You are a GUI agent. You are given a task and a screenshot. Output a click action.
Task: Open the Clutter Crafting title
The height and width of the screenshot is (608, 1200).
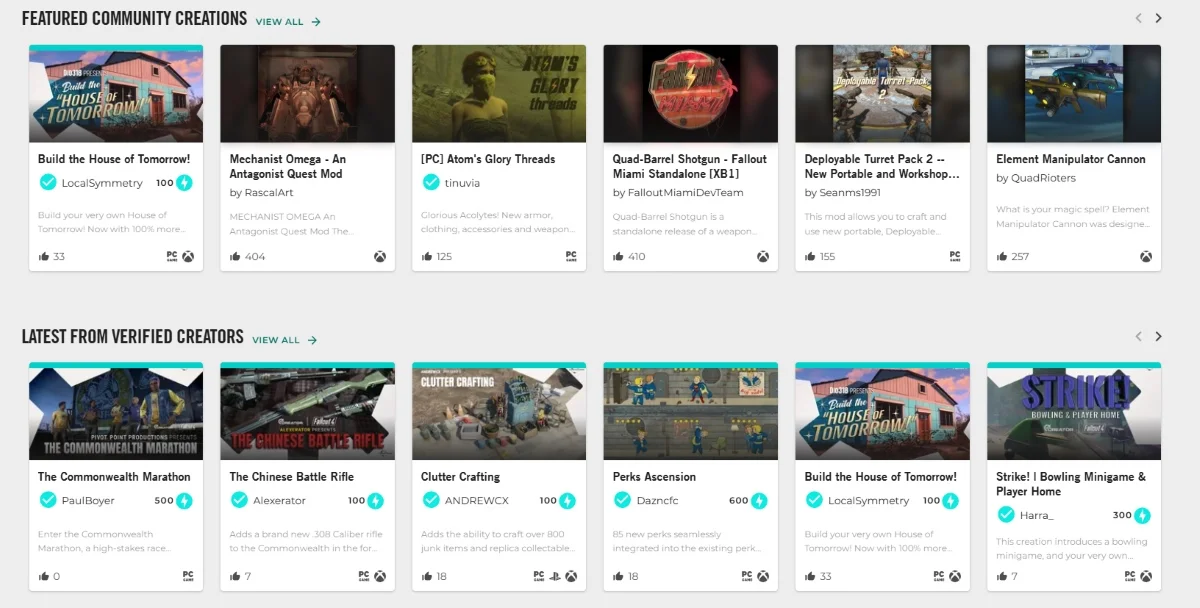coord(460,477)
